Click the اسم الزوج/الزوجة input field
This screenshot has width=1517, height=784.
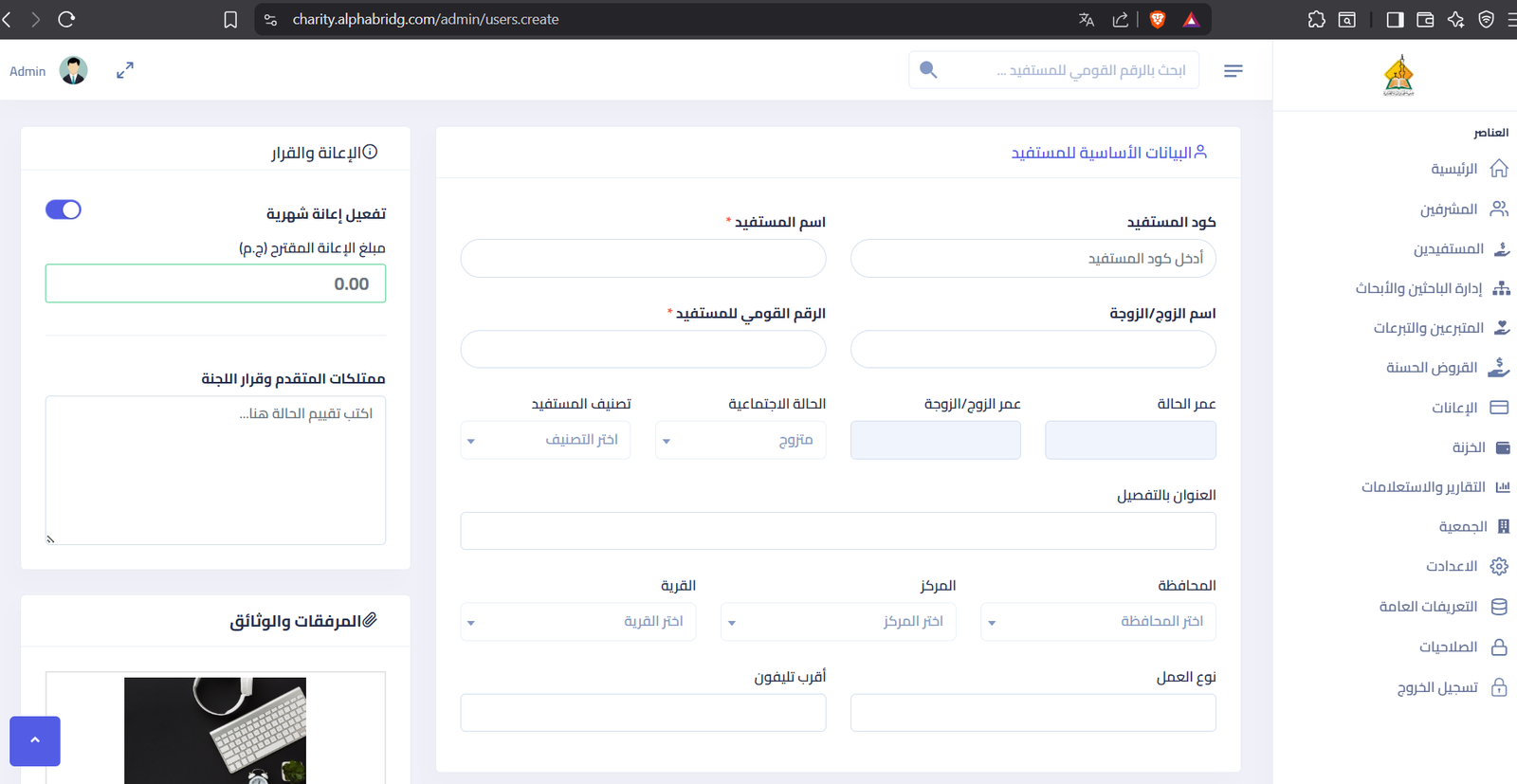tap(1033, 349)
